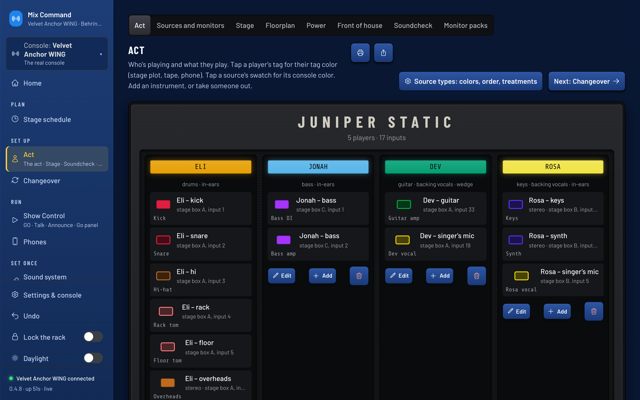
Task: Toggle the Daylight switch
Action: [93, 358]
